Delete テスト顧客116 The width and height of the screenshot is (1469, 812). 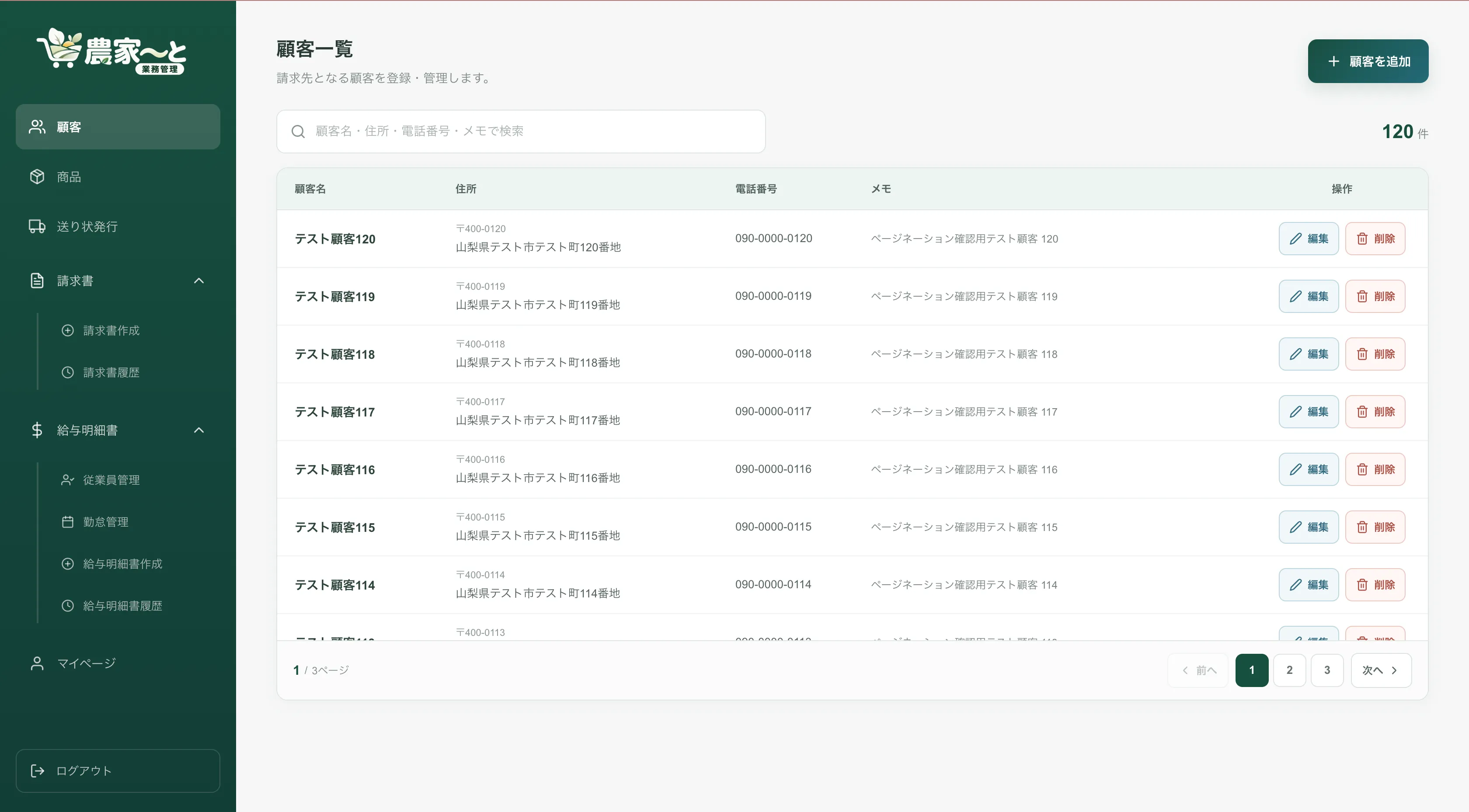pyautogui.click(x=1375, y=469)
